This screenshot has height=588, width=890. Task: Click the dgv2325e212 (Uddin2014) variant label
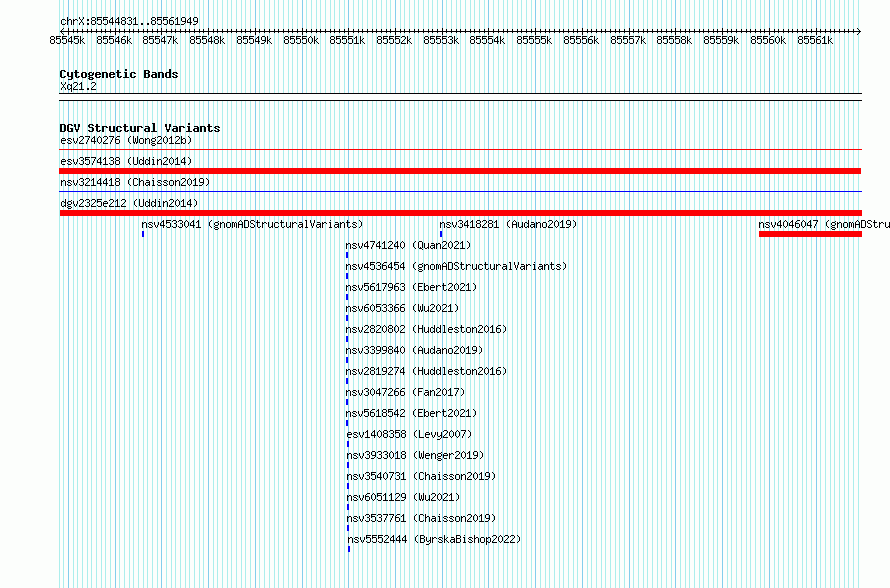129,203
